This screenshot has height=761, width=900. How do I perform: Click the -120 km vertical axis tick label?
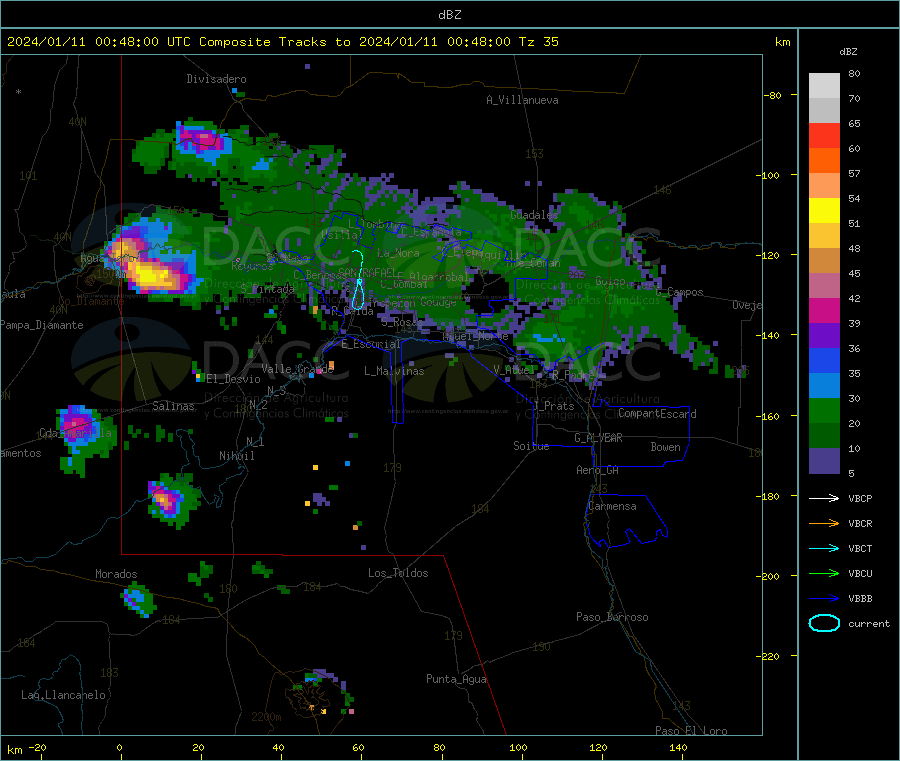tap(771, 255)
